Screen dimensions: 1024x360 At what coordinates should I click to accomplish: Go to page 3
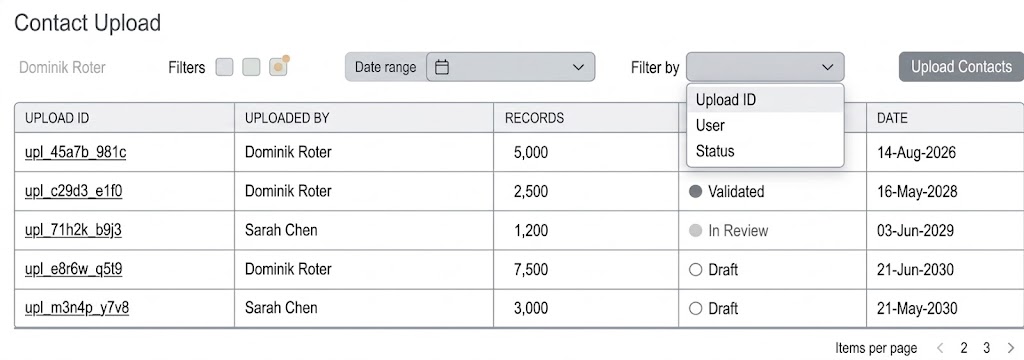987,348
